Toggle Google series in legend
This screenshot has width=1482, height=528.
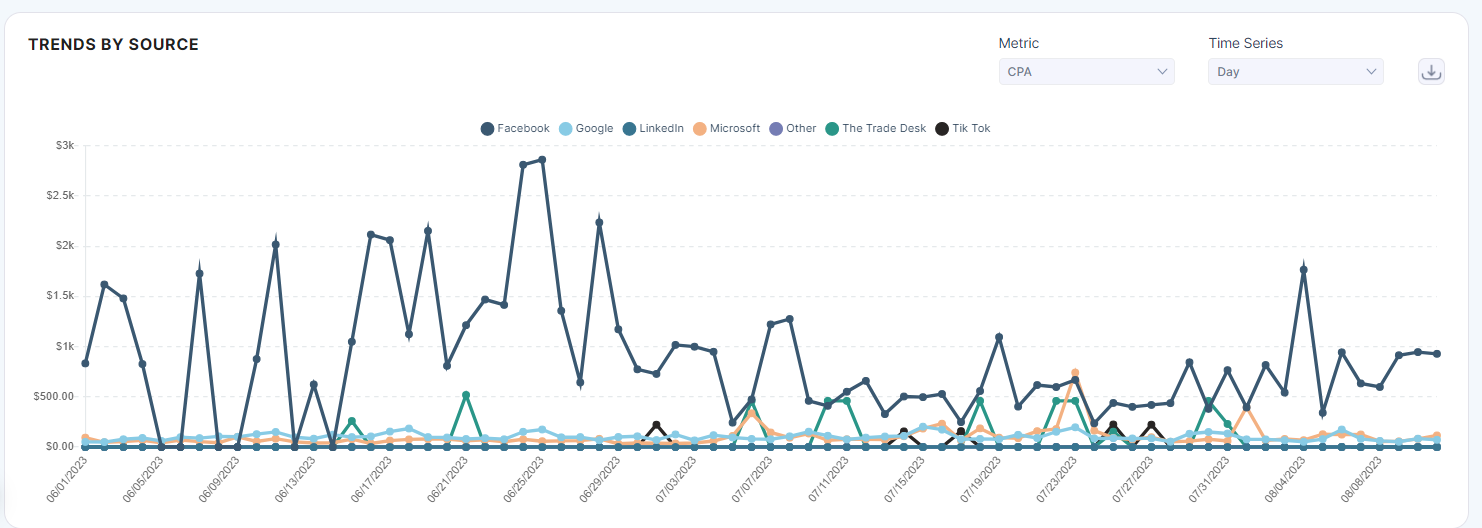click(x=594, y=128)
